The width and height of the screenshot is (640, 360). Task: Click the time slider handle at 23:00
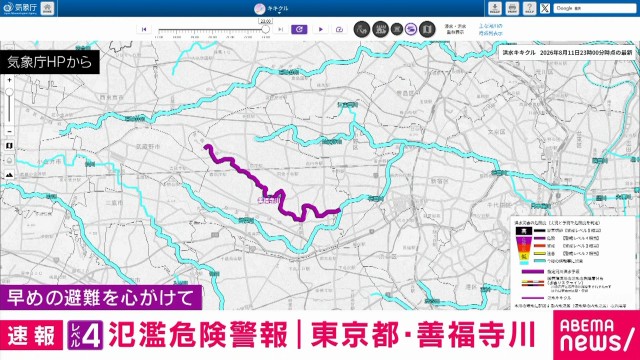(266, 29)
